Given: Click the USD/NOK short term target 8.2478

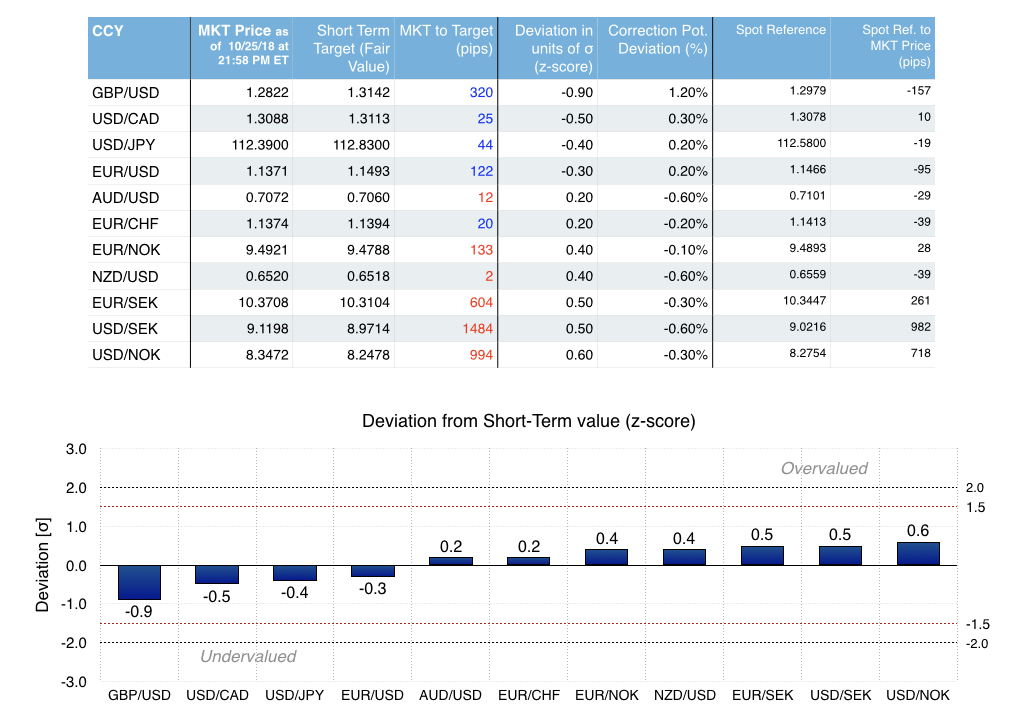Looking at the screenshot, I should click(368, 354).
